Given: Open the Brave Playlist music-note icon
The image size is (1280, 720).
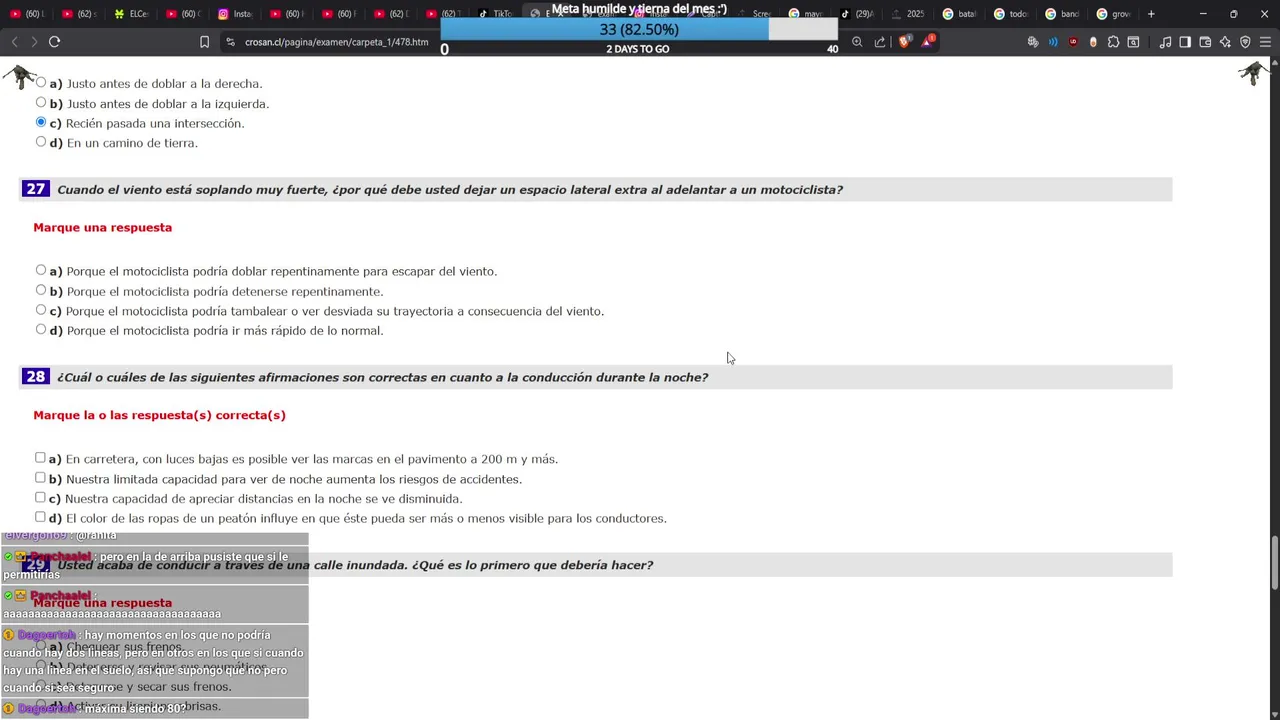Looking at the screenshot, I should pos(1165,42).
